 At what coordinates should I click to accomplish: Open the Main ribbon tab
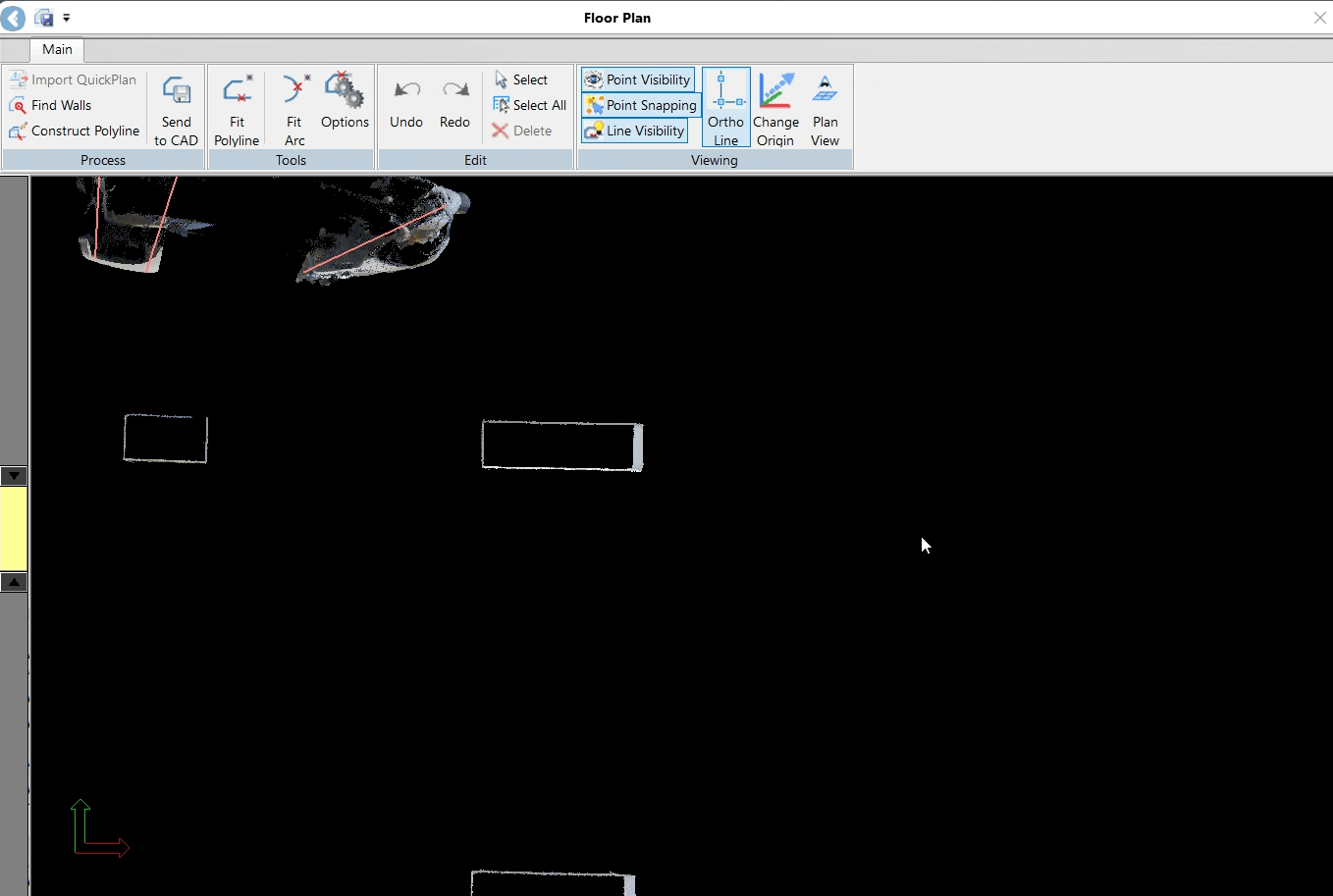pos(57,49)
